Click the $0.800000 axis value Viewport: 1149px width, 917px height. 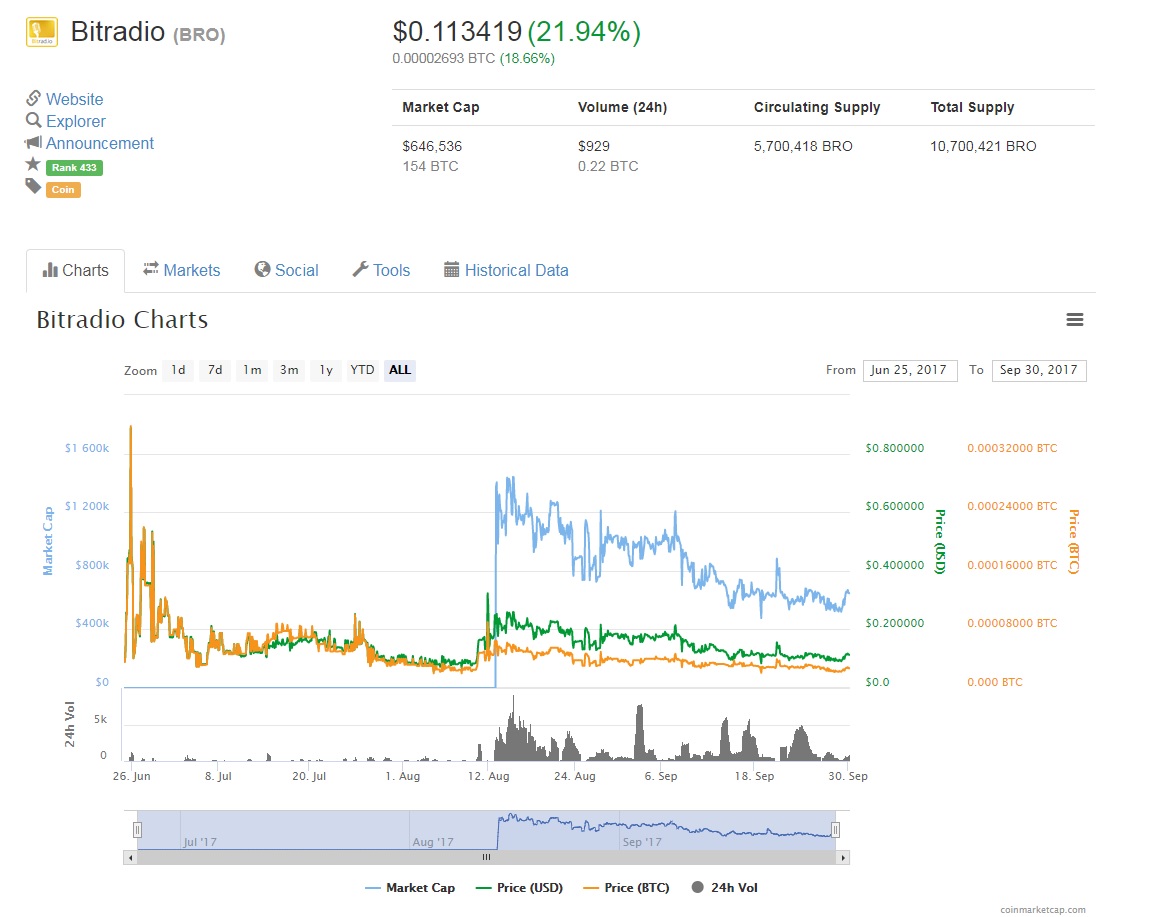[895, 448]
